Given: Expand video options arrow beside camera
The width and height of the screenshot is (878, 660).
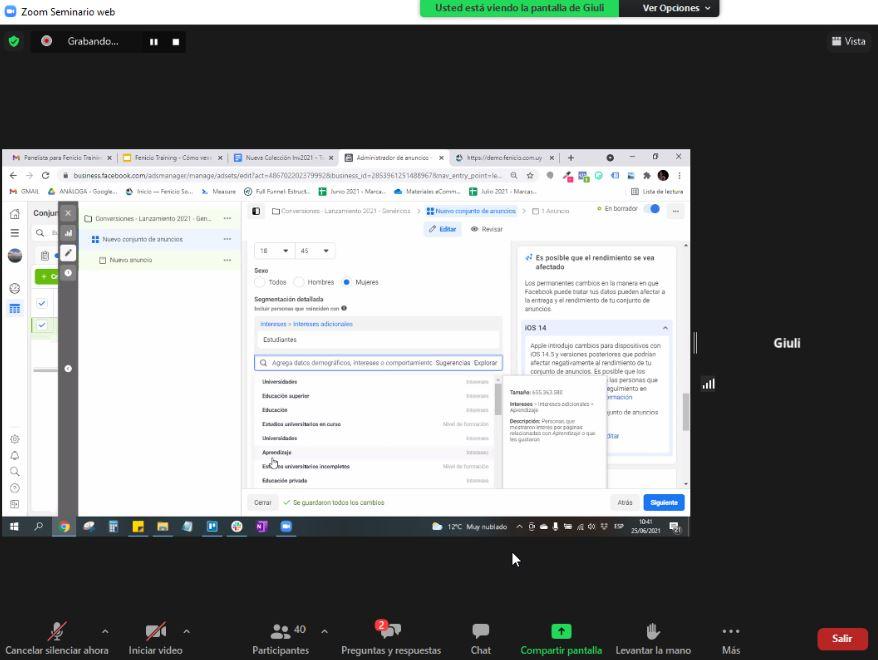Looking at the screenshot, I should coord(186,631).
